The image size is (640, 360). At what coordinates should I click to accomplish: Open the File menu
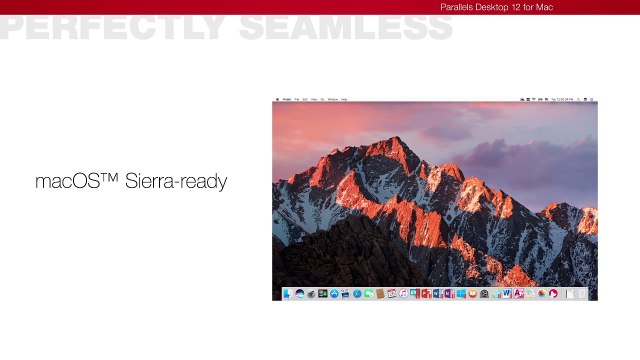(x=297, y=99)
